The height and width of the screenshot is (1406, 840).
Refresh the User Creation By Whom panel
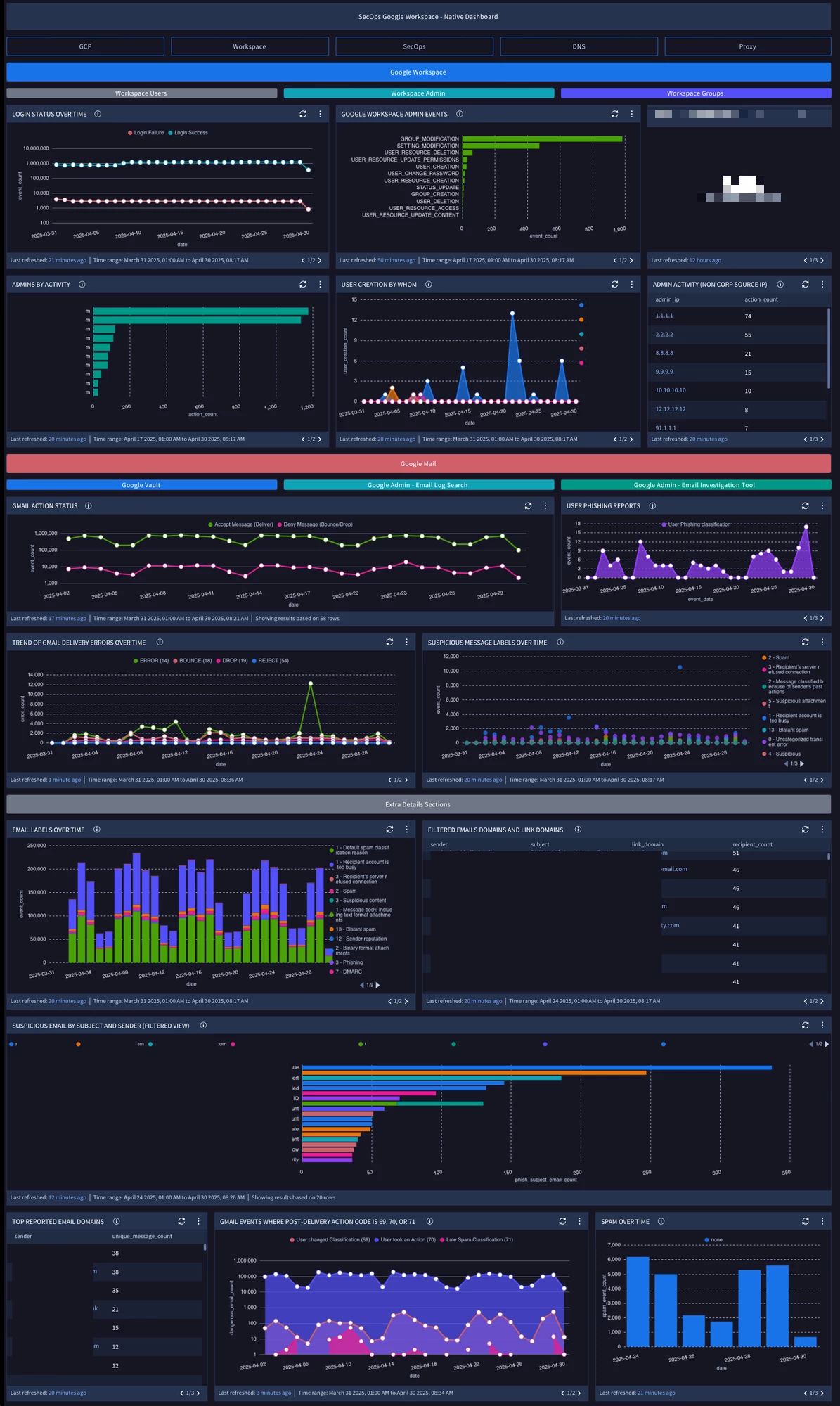click(614, 285)
